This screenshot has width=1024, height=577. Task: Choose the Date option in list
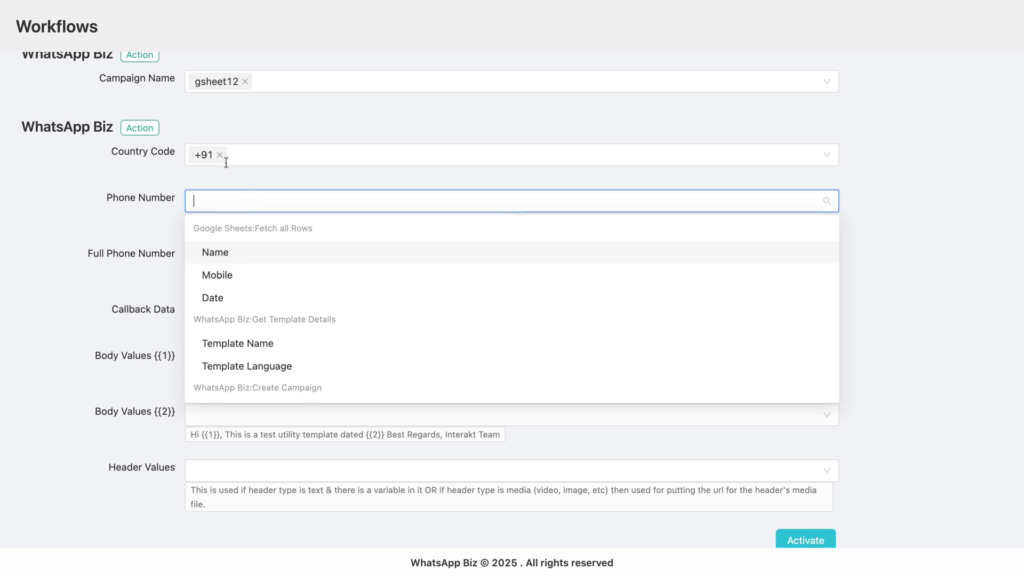click(x=512, y=298)
